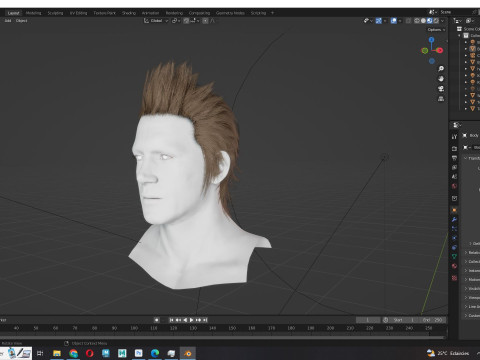Expand the Relations panel

point(466,252)
